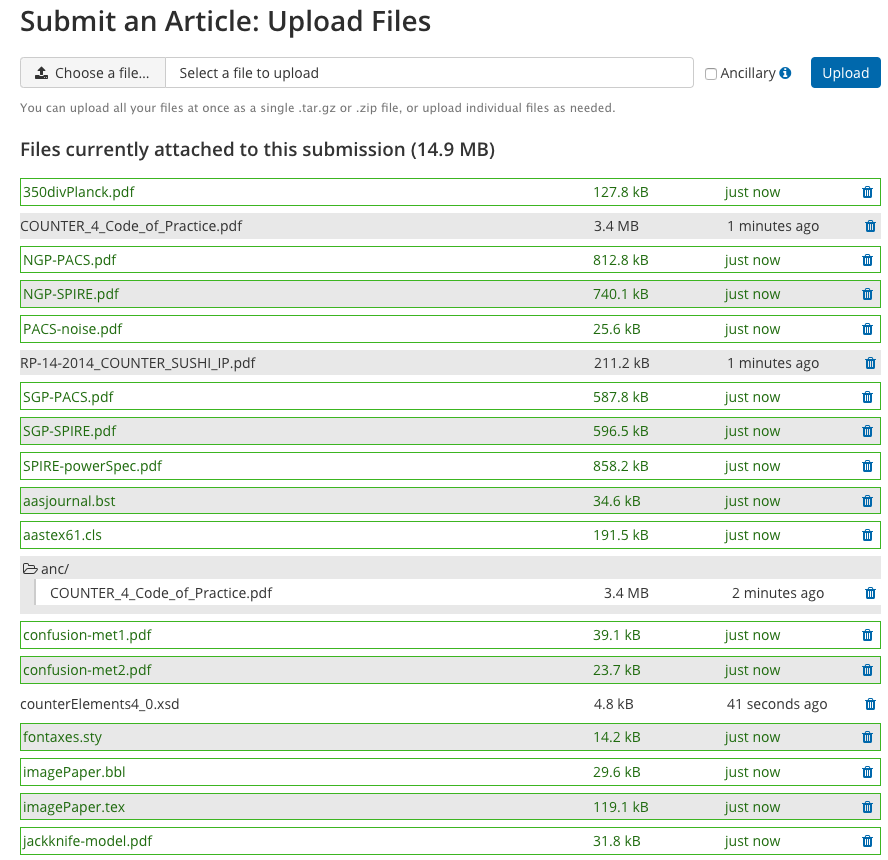Remove imagePaper.bbl using trash icon
The image size is (888, 860).
pyautogui.click(x=867, y=772)
